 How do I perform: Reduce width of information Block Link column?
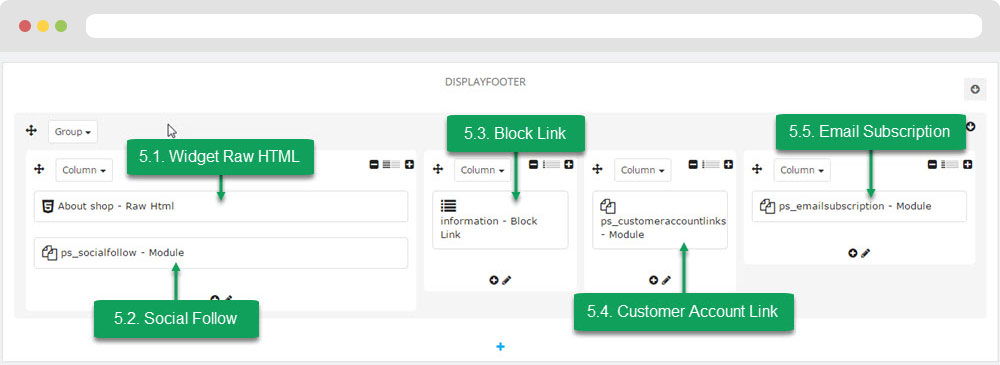click(534, 164)
